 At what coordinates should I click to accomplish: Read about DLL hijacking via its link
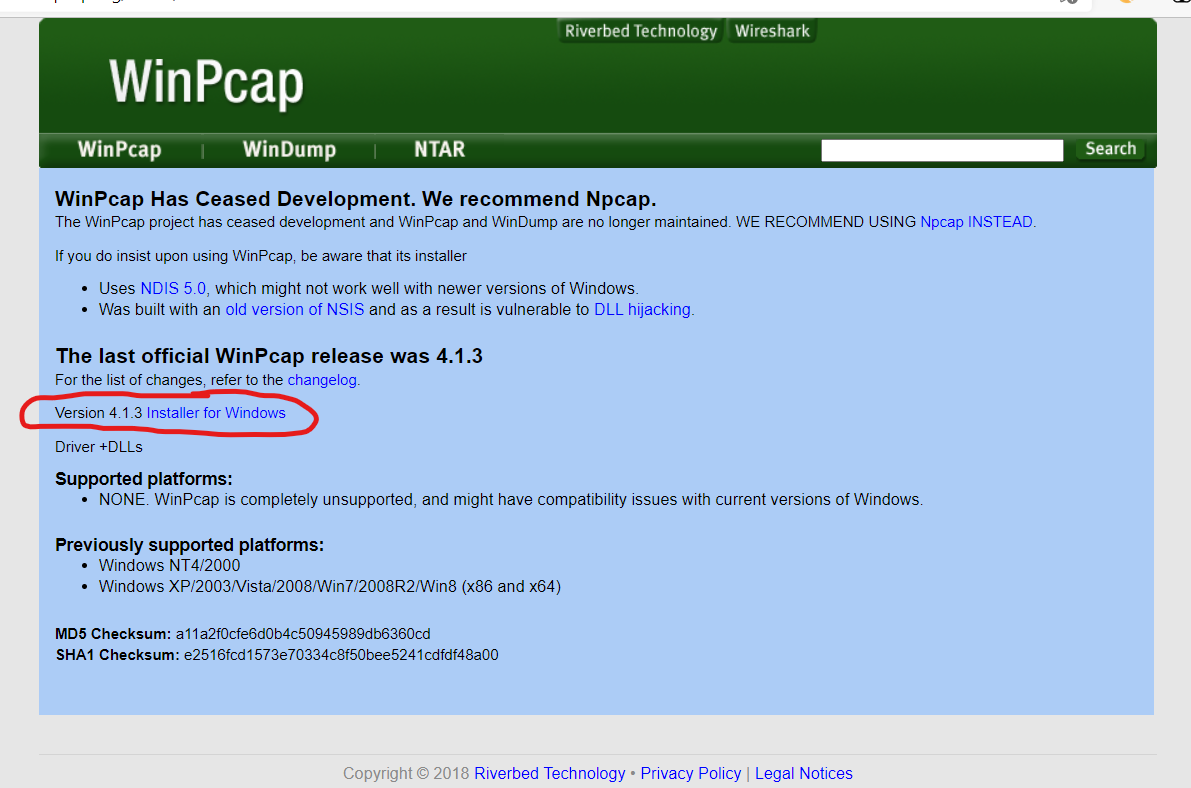pyautogui.click(x=641, y=309)
